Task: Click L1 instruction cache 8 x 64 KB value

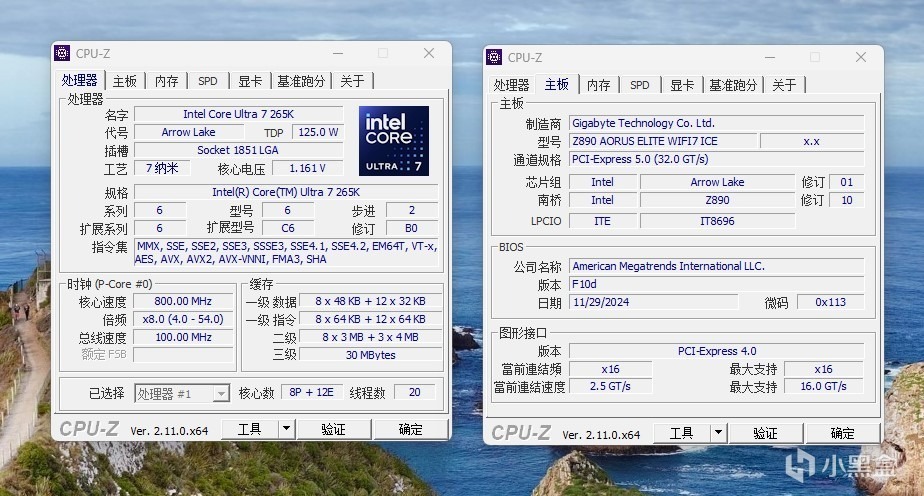Action: [x=371, y=319]
